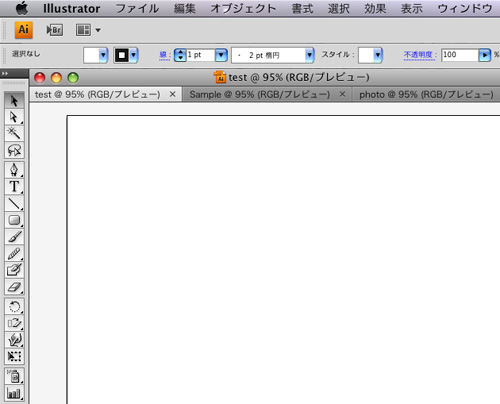Open the 2 pt brush dropdown

coord(310,55)
